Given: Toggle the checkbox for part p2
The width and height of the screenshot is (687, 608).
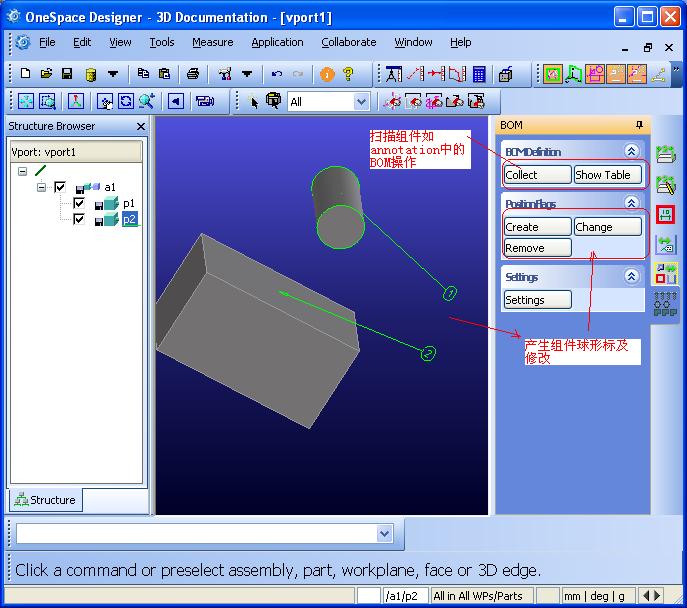Looking at the screenshot, I should tap(78, 219).
